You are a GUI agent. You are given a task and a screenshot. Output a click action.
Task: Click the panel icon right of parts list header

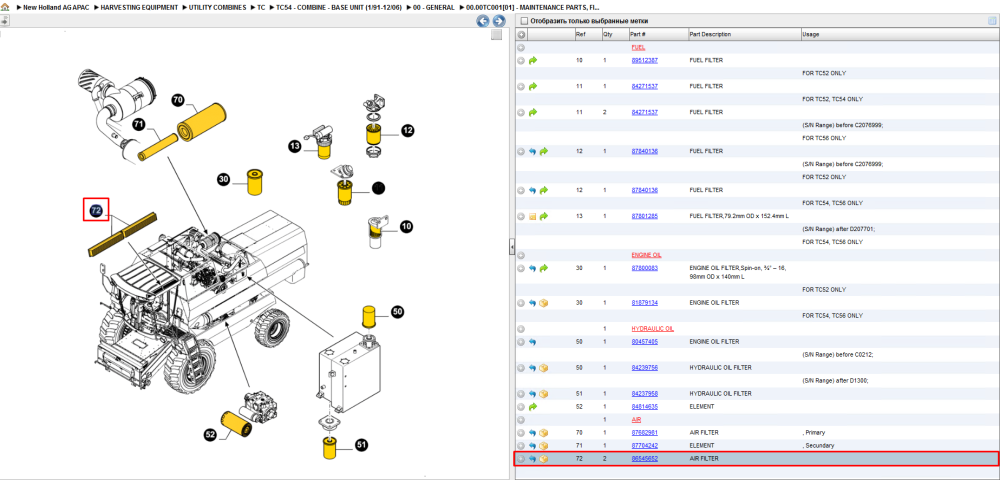992,21
